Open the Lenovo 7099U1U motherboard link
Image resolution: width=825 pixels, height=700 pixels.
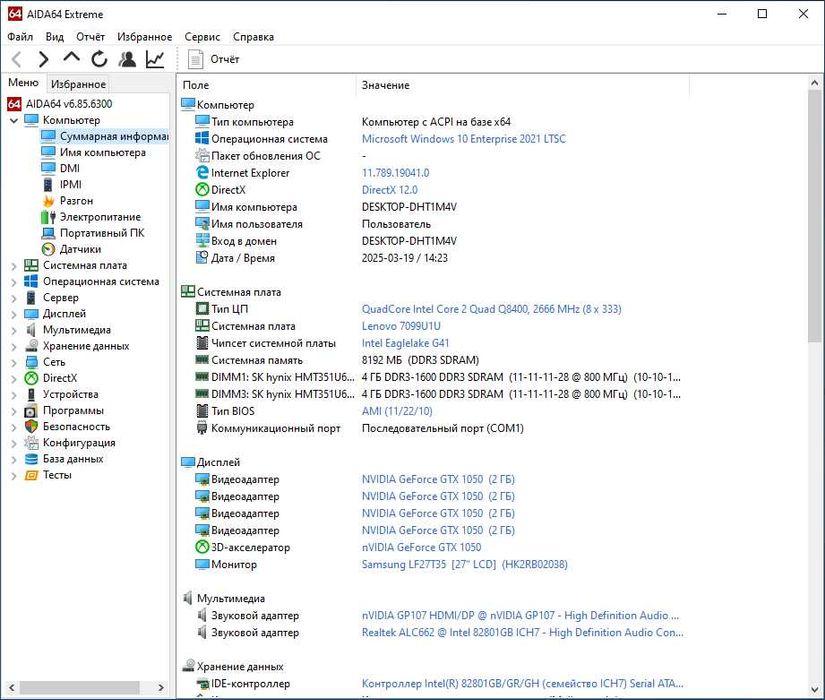click(x=401, y=326)
